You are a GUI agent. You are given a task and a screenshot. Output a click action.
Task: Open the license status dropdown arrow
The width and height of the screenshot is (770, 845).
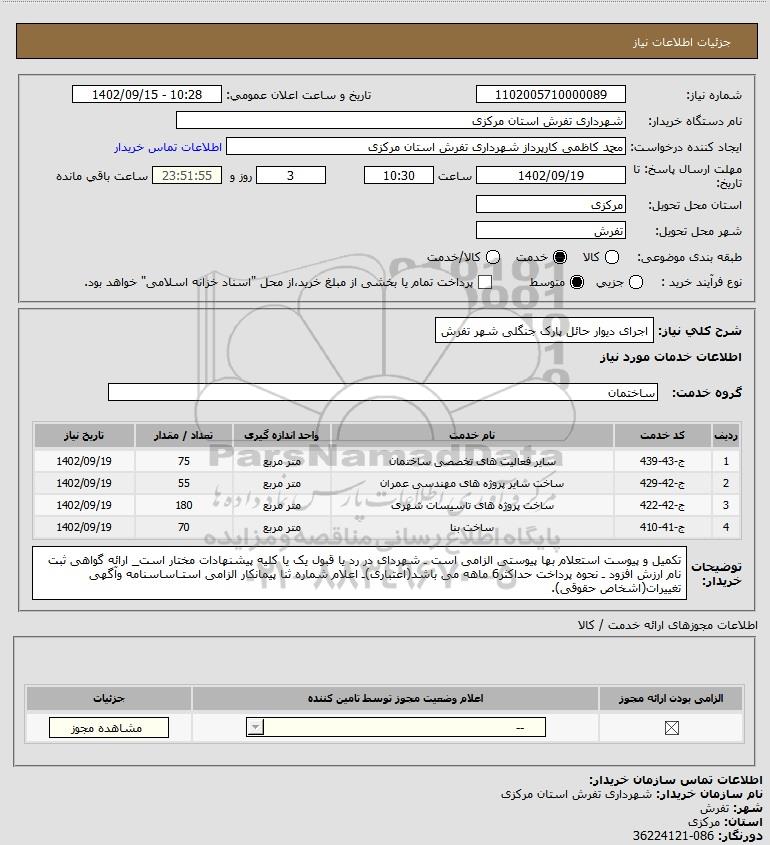[255, 728]
